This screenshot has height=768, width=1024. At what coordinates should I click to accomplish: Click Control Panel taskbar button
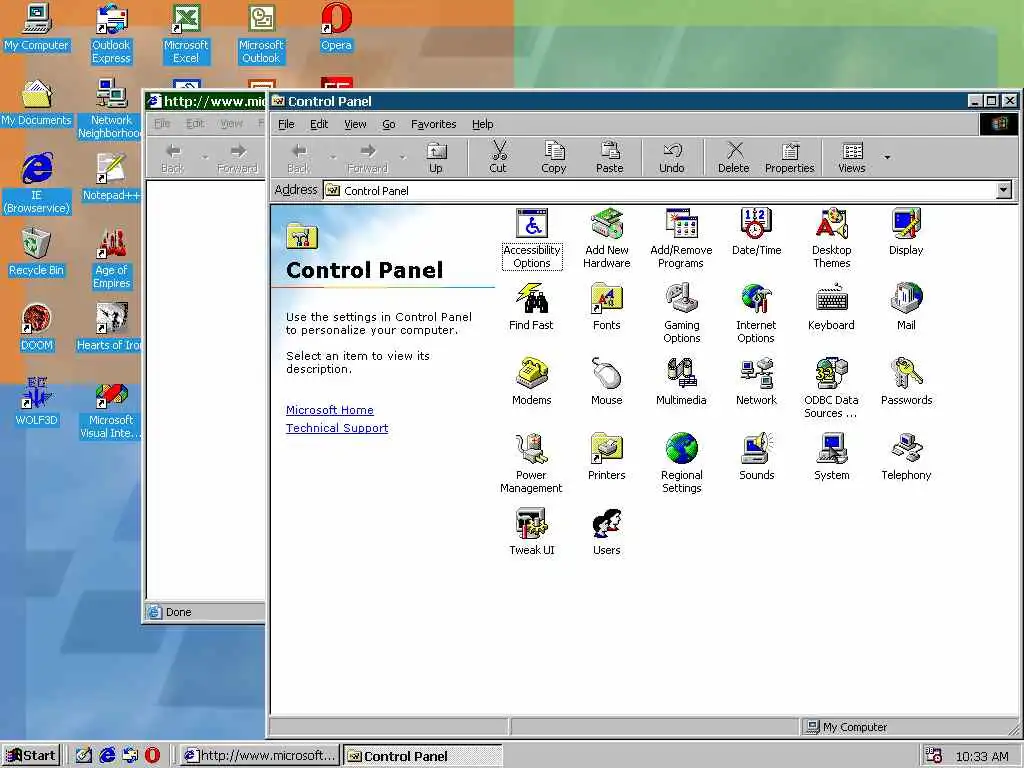pos(423,756)
